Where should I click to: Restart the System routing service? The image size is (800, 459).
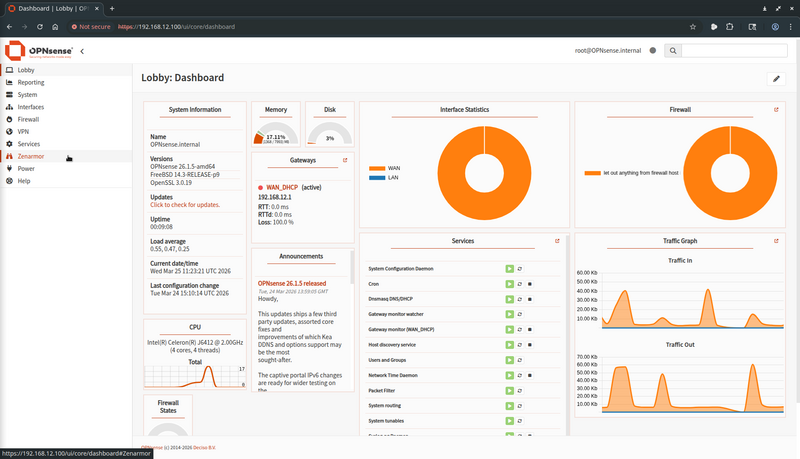coord(520,406)
